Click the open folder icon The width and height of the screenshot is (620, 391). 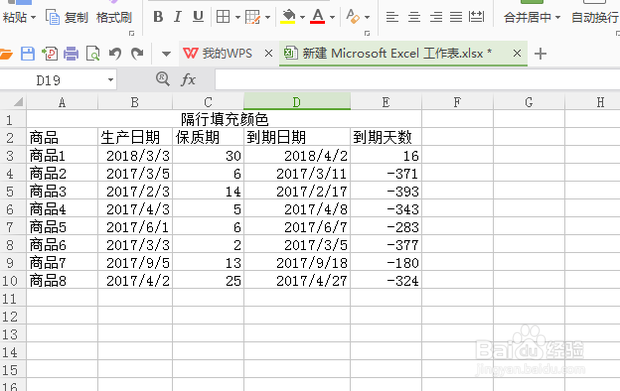(x=6, y=53)
